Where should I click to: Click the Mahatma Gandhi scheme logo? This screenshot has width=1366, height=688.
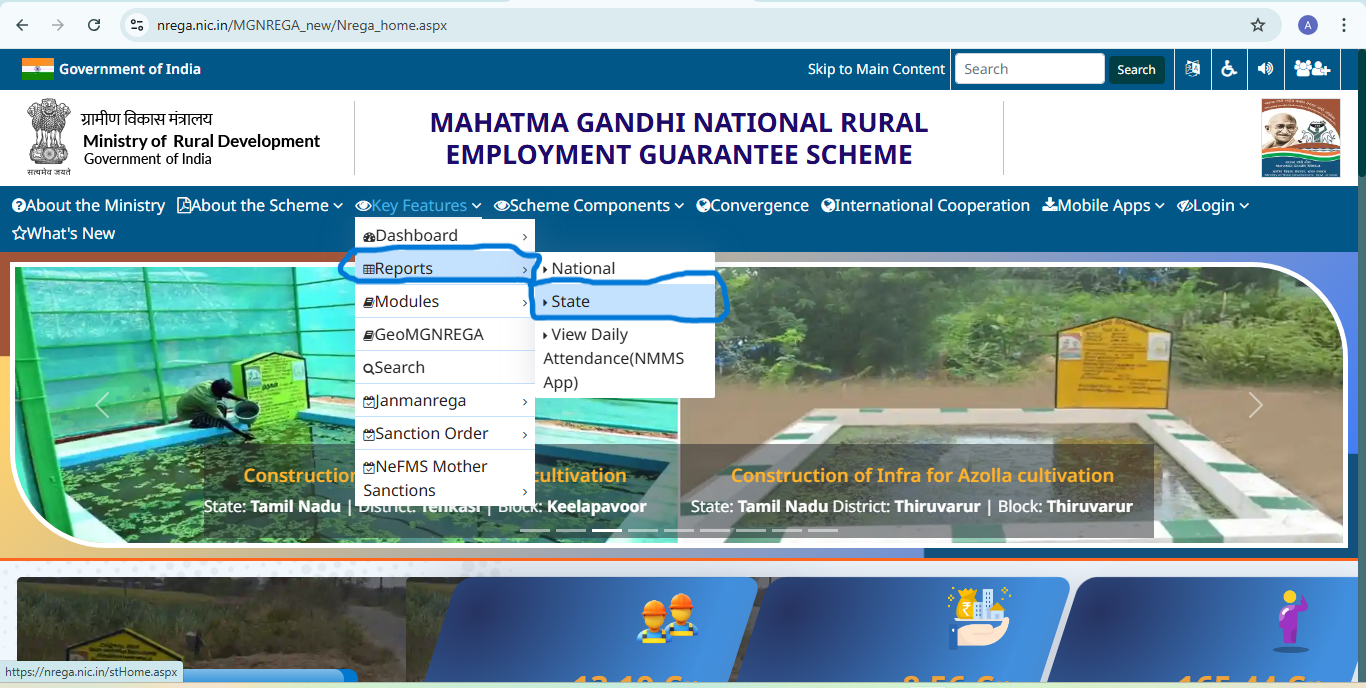click(x=1300, y=137)
